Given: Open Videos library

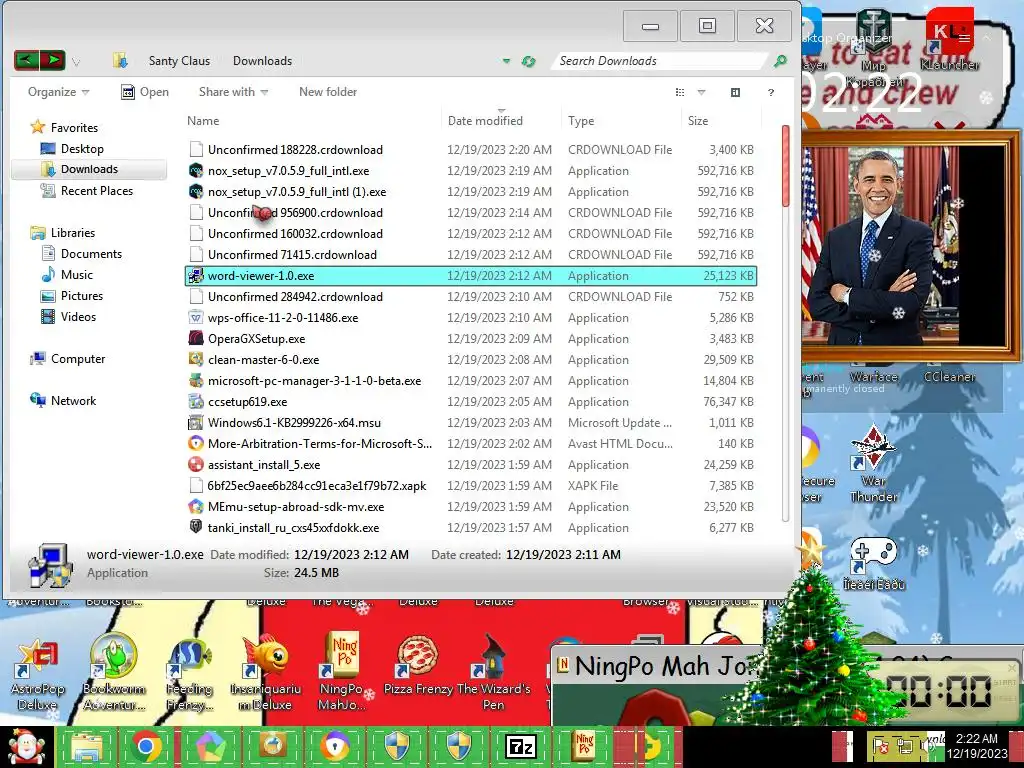Looking at the screenshot, I should 78,317.
